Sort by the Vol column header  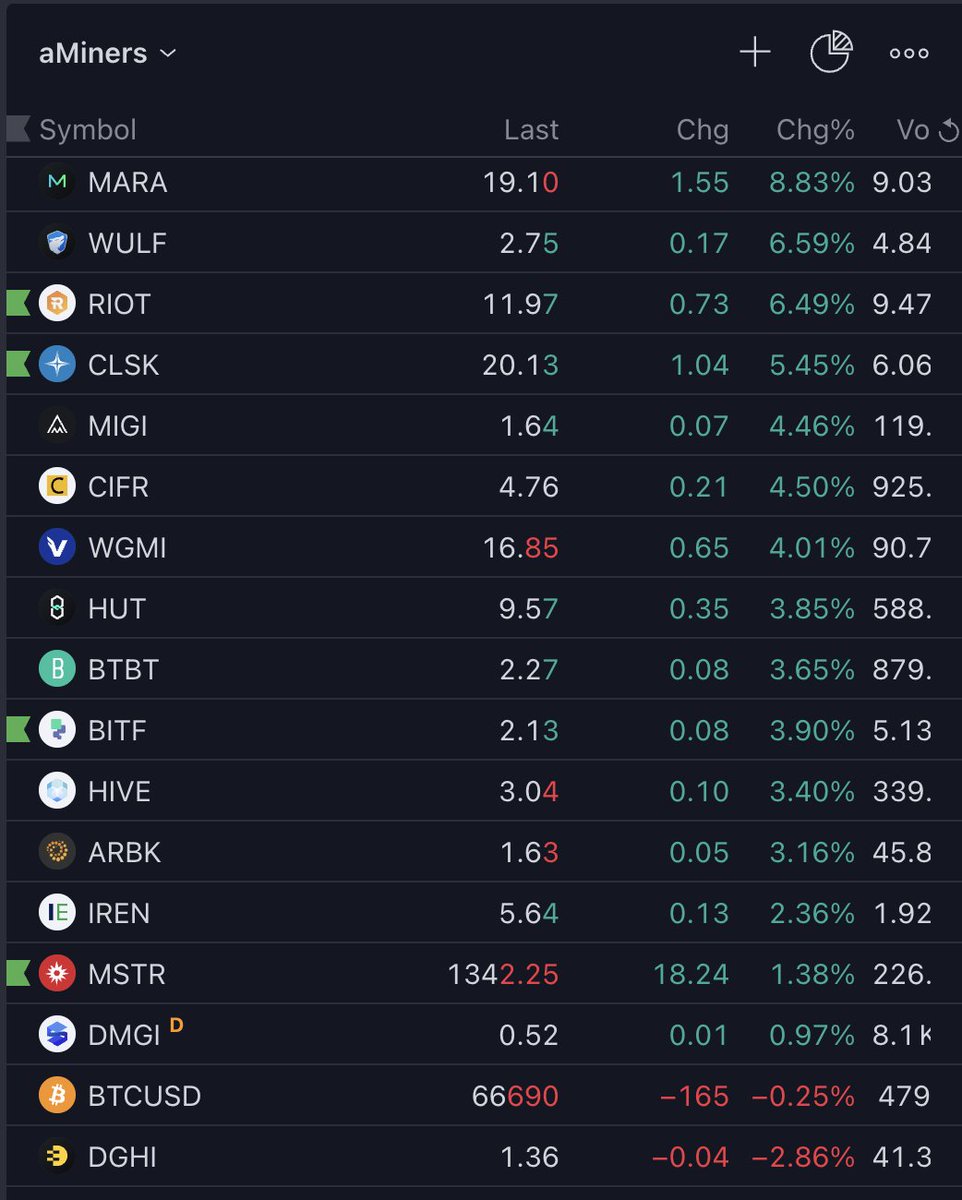[x=913, y=130]
